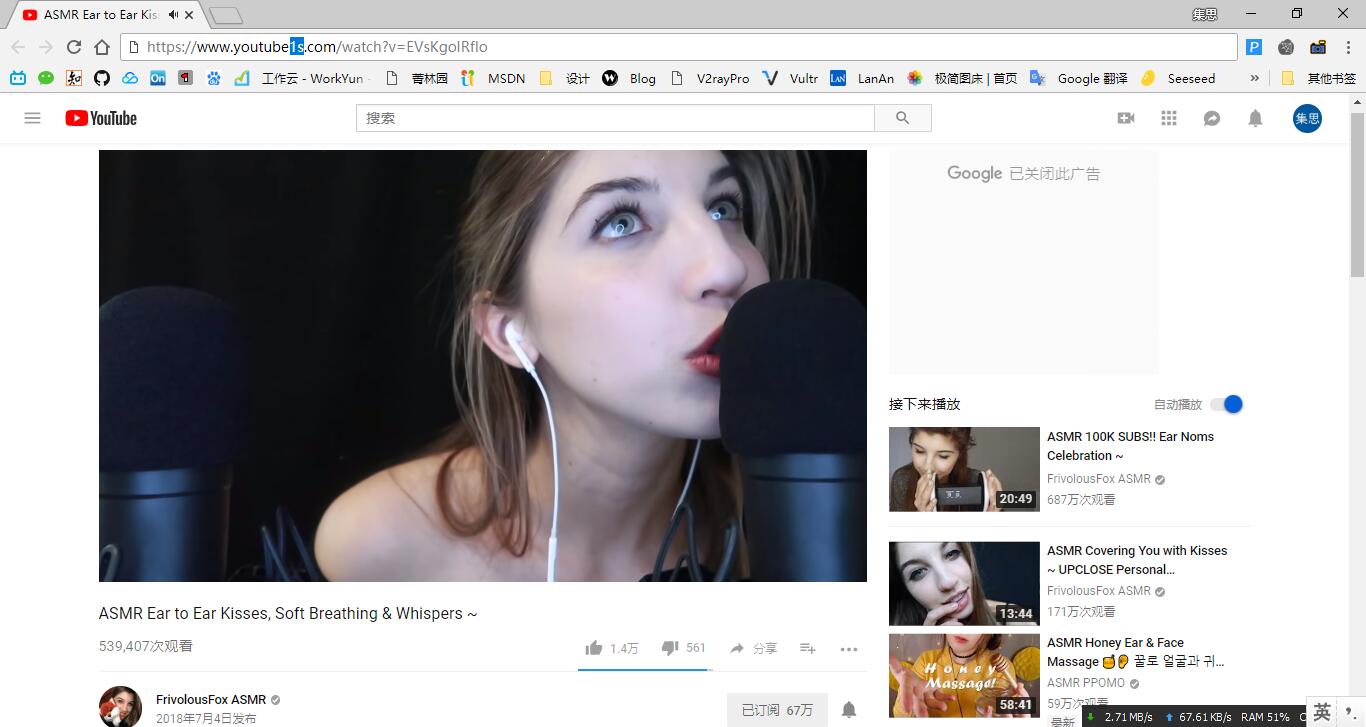This screenshot has height=727, width=1366.
Task: Go back with browser back arrow
Action: pos(18,47)
